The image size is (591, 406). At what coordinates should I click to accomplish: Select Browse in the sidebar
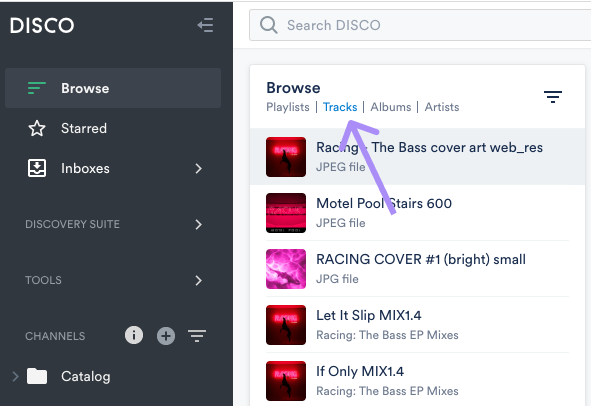coord(113,88)
